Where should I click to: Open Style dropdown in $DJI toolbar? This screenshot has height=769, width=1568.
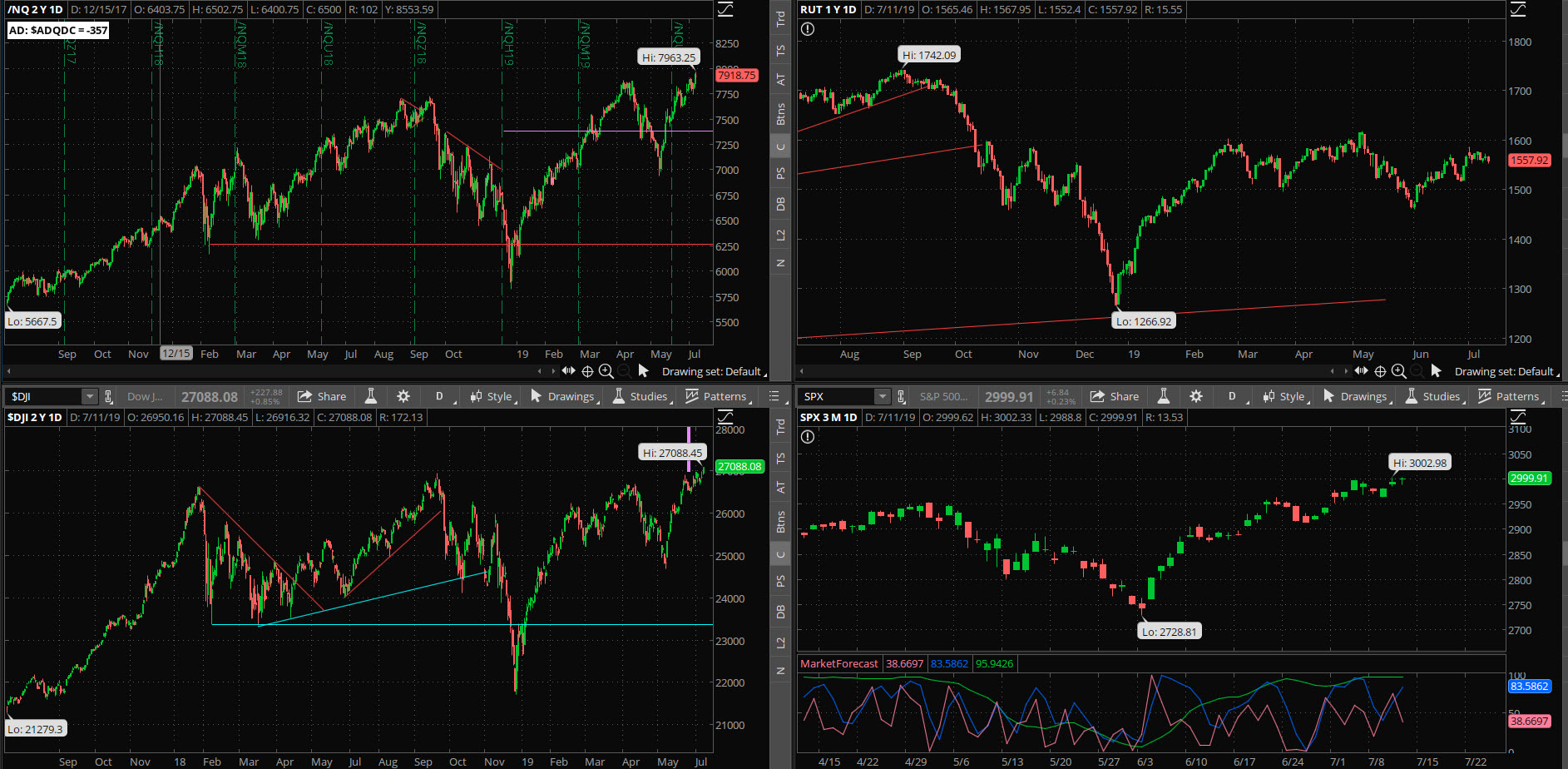click(x=492, y=396)
